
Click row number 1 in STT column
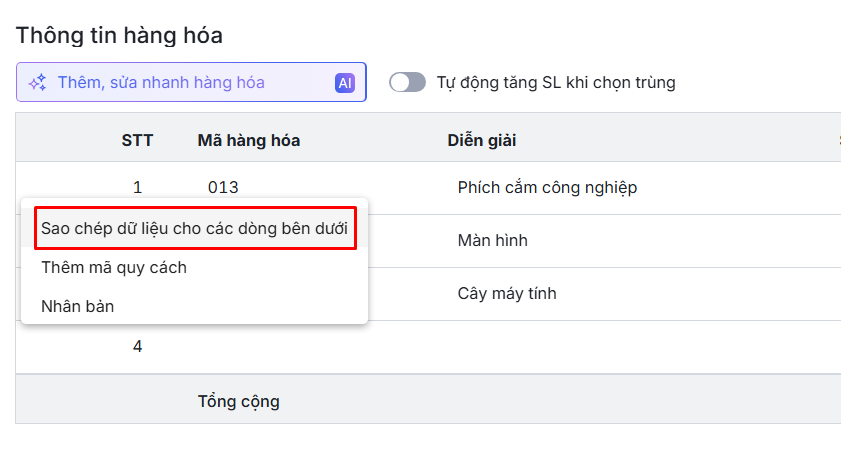(137, 187)
